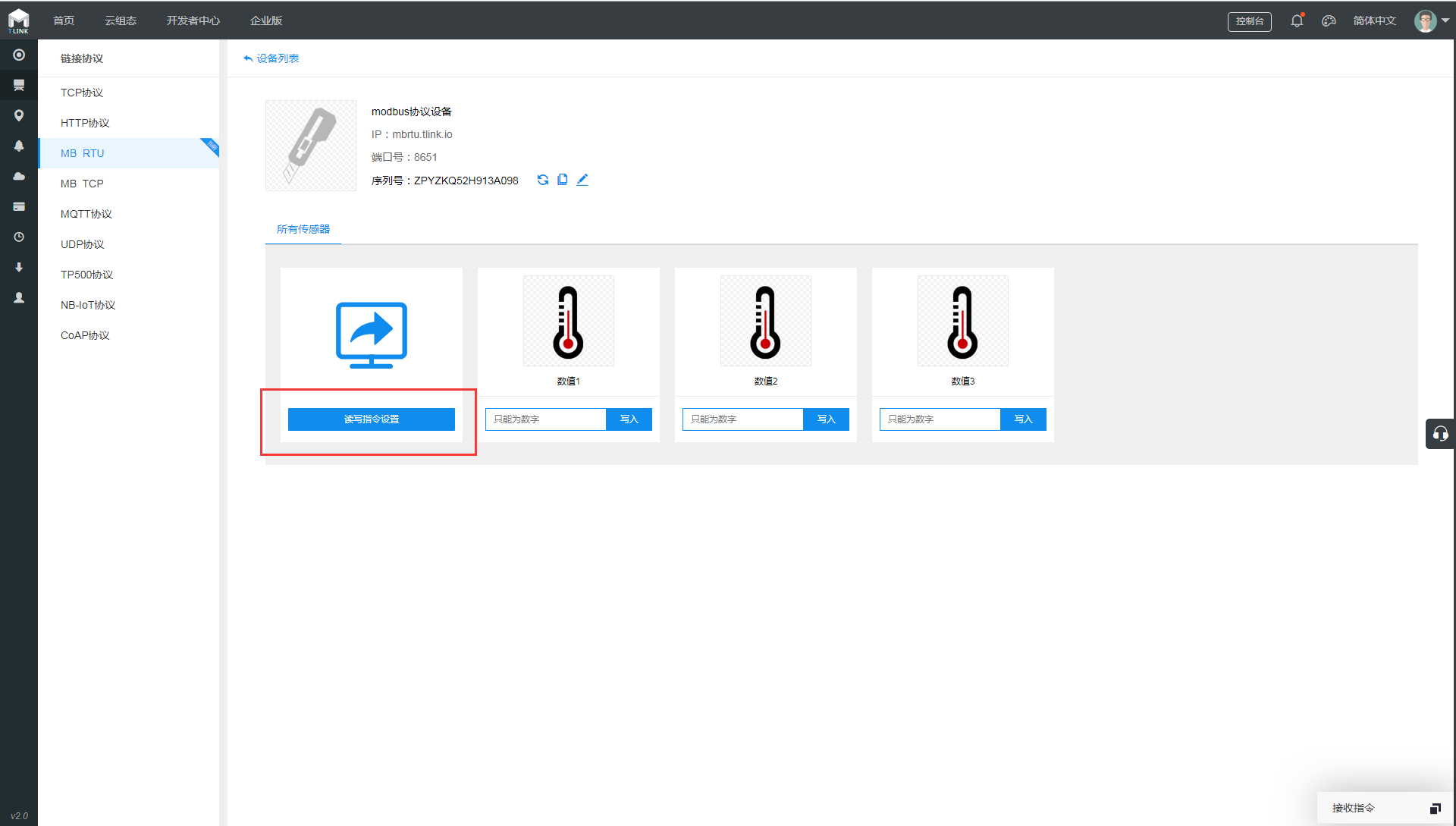Click the 读写指令设置 button
The width and height of the screenshot is (1456, 826).
372,419
